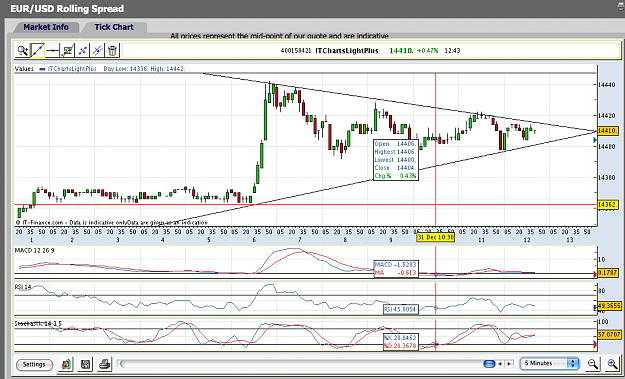The image size is (625, 379).
Task: Click the 49.3555 RSI value label
Action: [x=609, y=306]
